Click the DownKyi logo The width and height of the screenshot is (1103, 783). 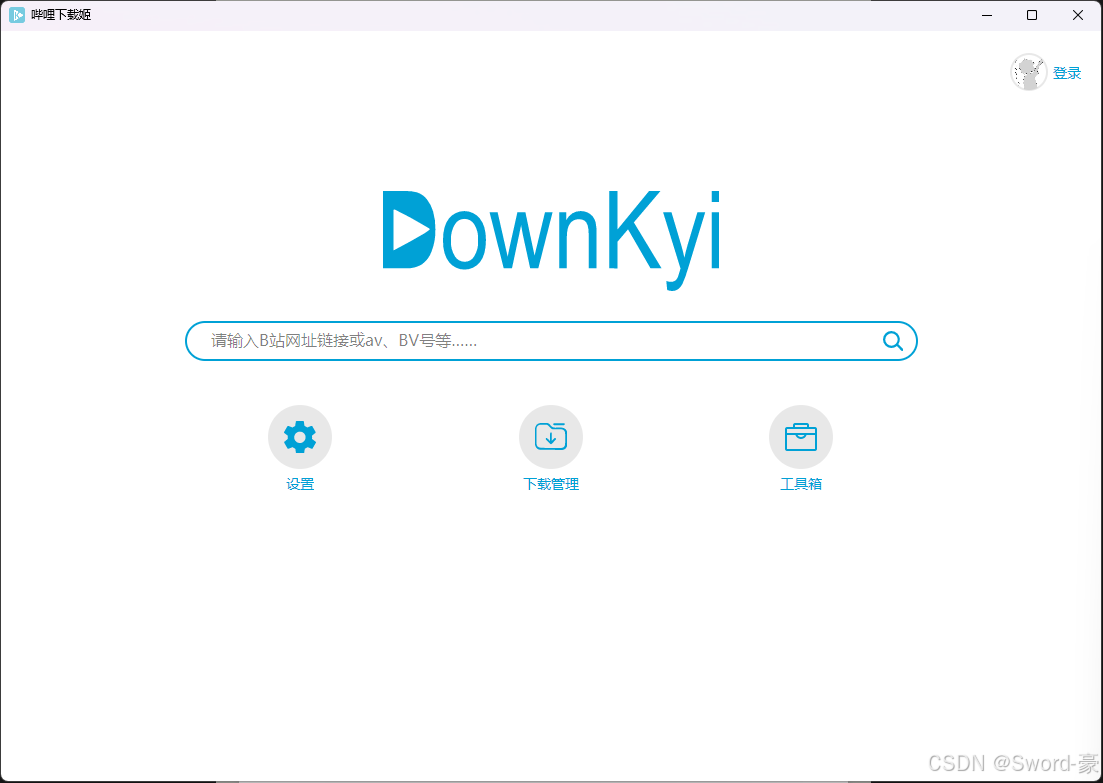[552, 239]
